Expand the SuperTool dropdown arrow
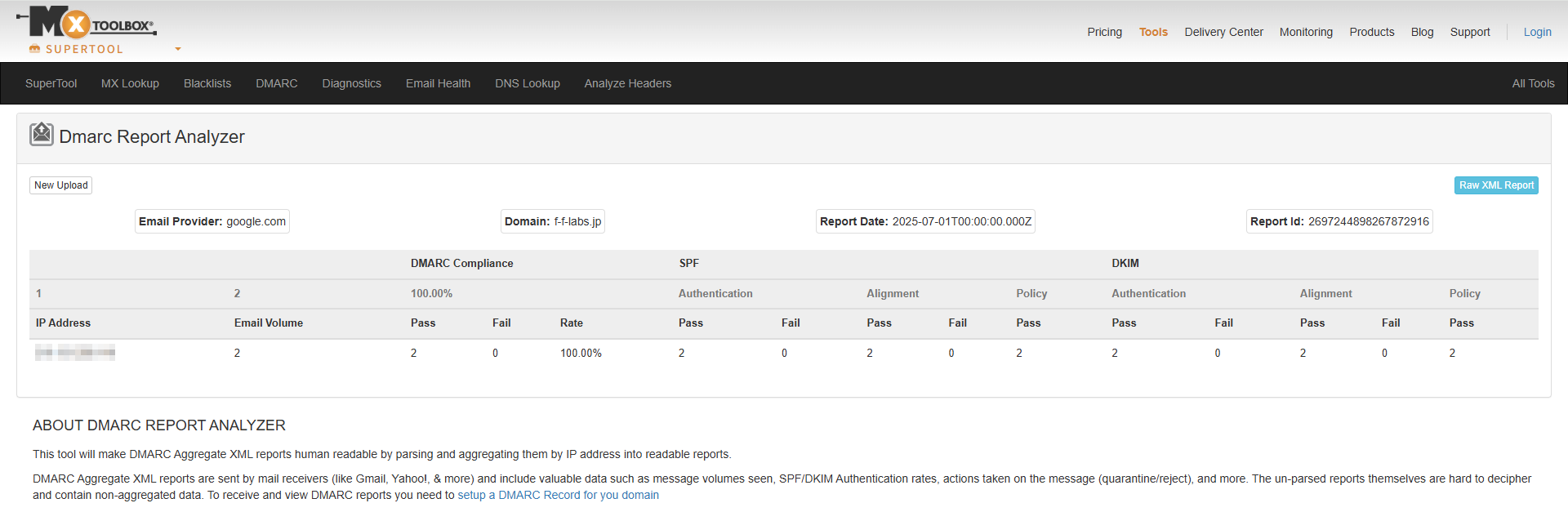The height and width of the screenshot is (512, 1568). click(178, 49)
